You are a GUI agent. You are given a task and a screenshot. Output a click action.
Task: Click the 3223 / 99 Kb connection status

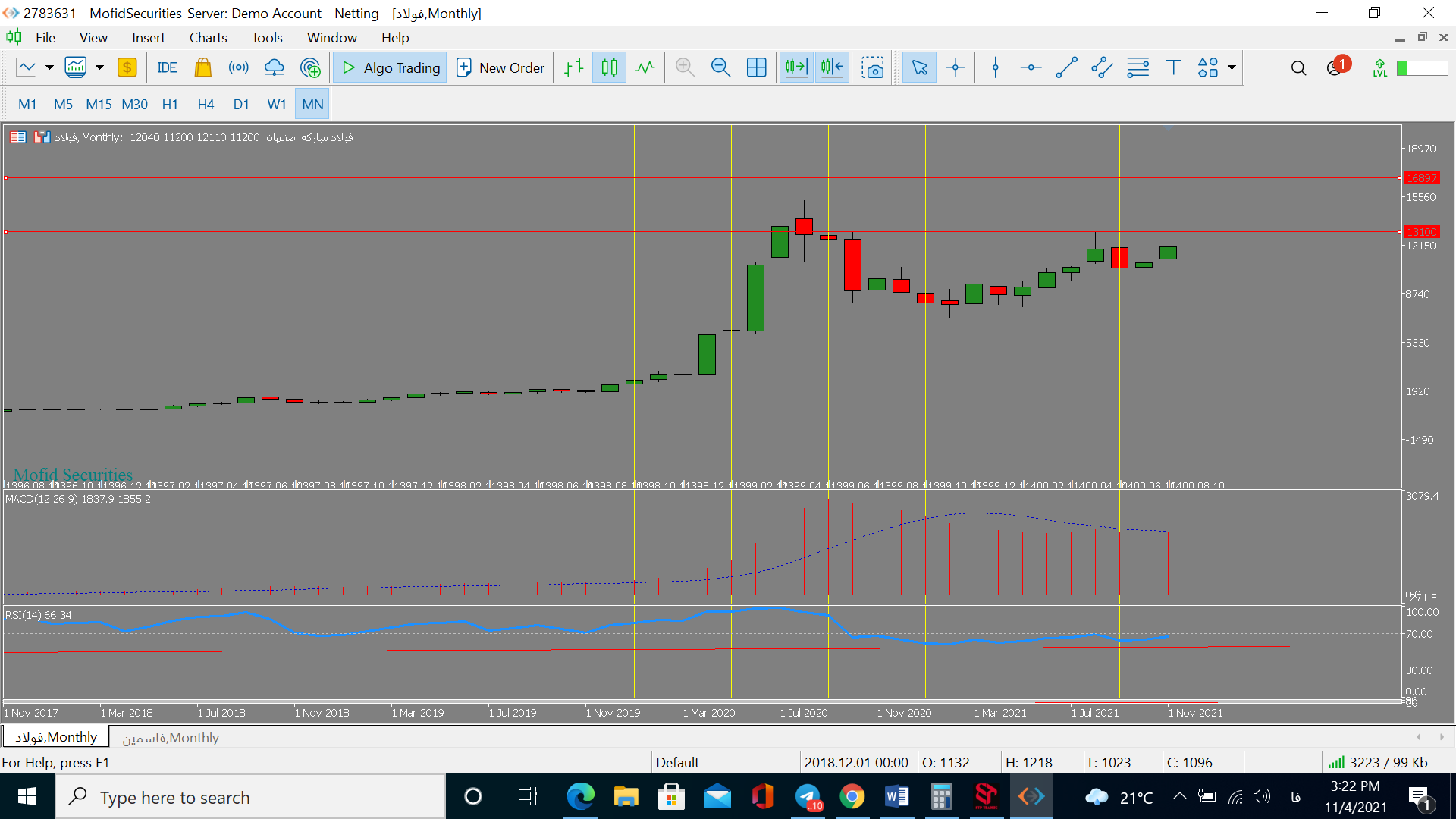pos(1378,763)
